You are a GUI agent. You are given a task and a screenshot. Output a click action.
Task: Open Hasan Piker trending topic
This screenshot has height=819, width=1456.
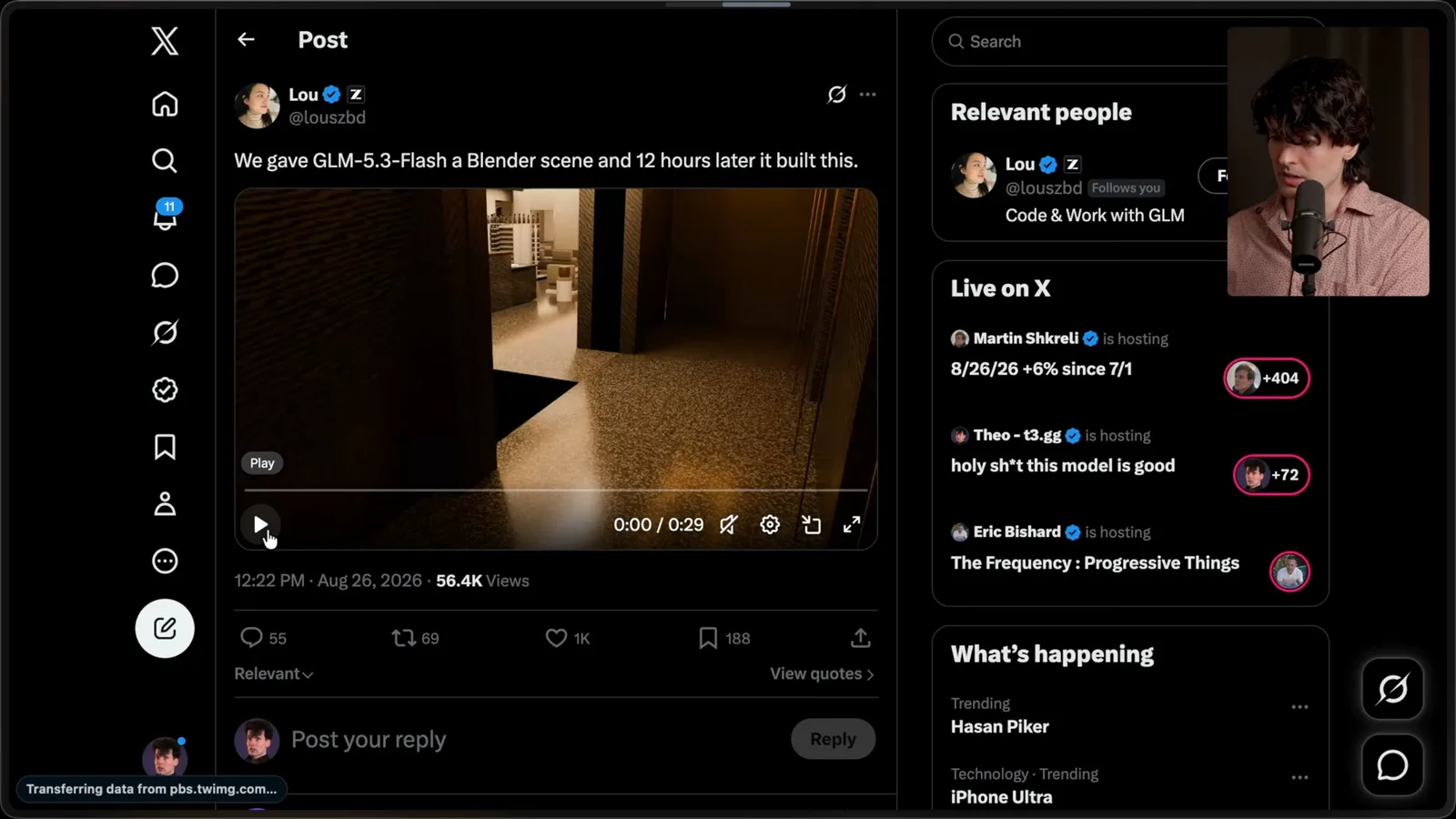click(1000, 726)
